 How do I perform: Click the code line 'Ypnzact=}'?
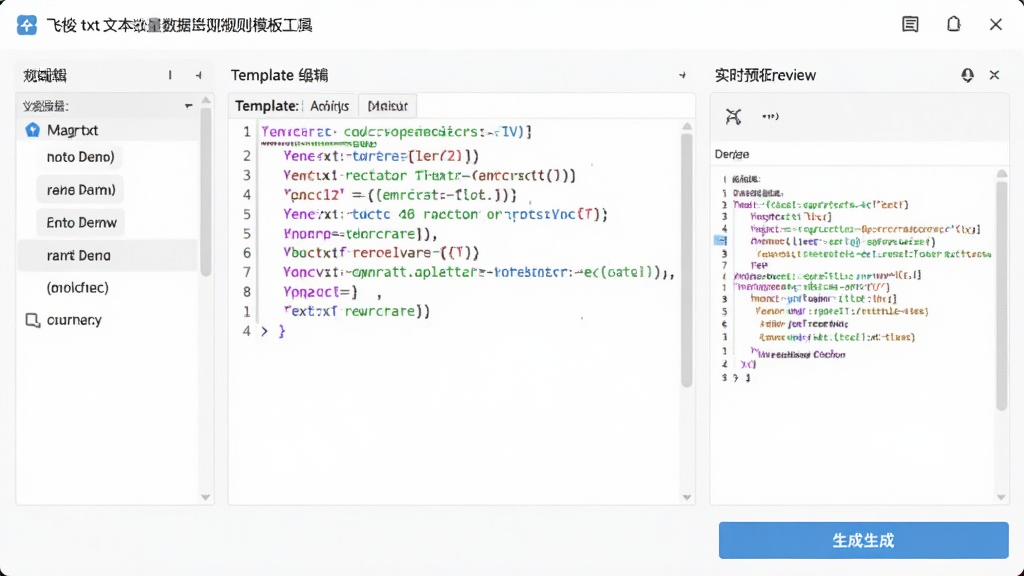321,292
